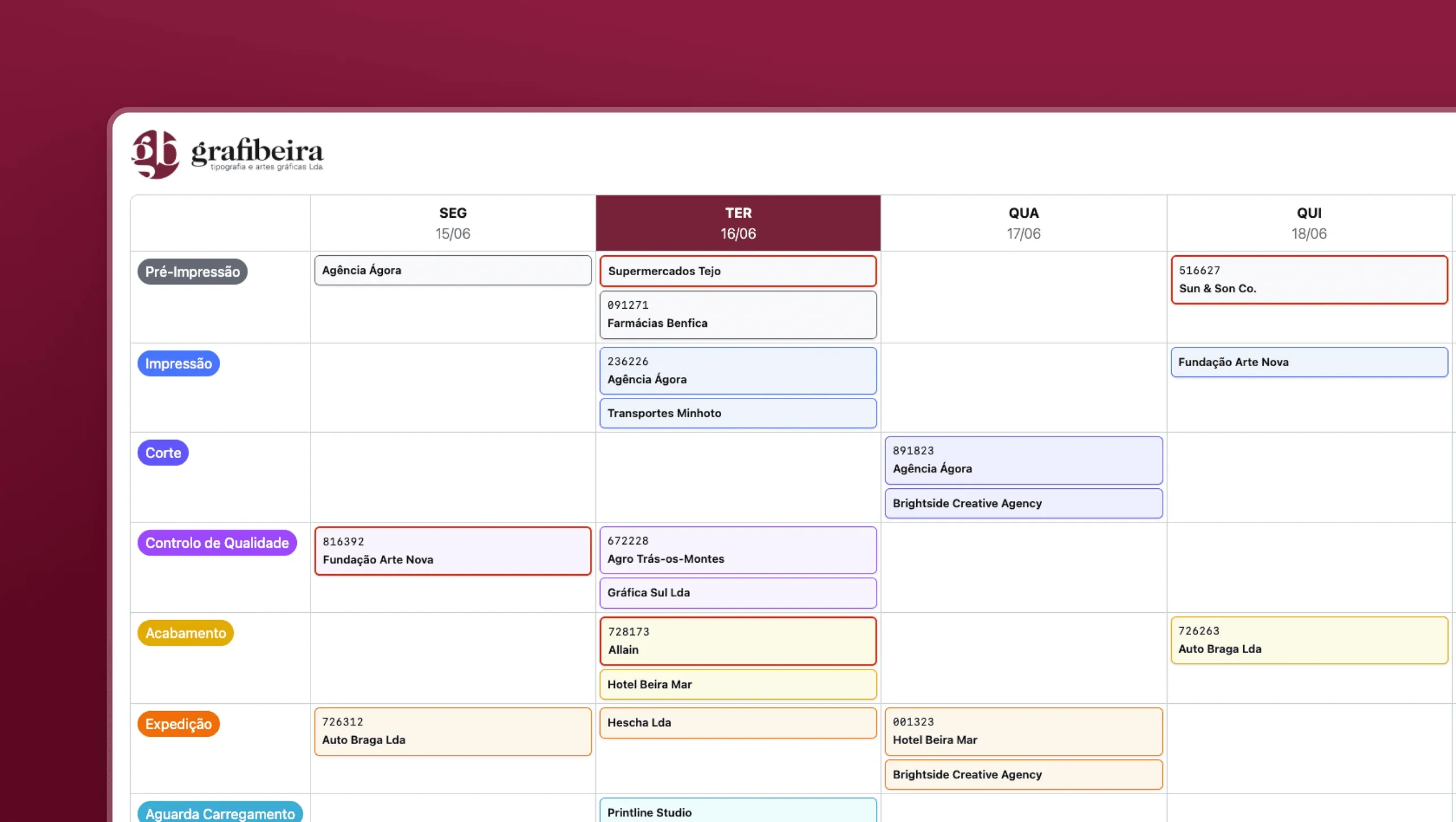This screenshot has width=1456, height=822.
Task: Open the Agência Ágora card in Pré-Impressão
Action: pos(453,270)
